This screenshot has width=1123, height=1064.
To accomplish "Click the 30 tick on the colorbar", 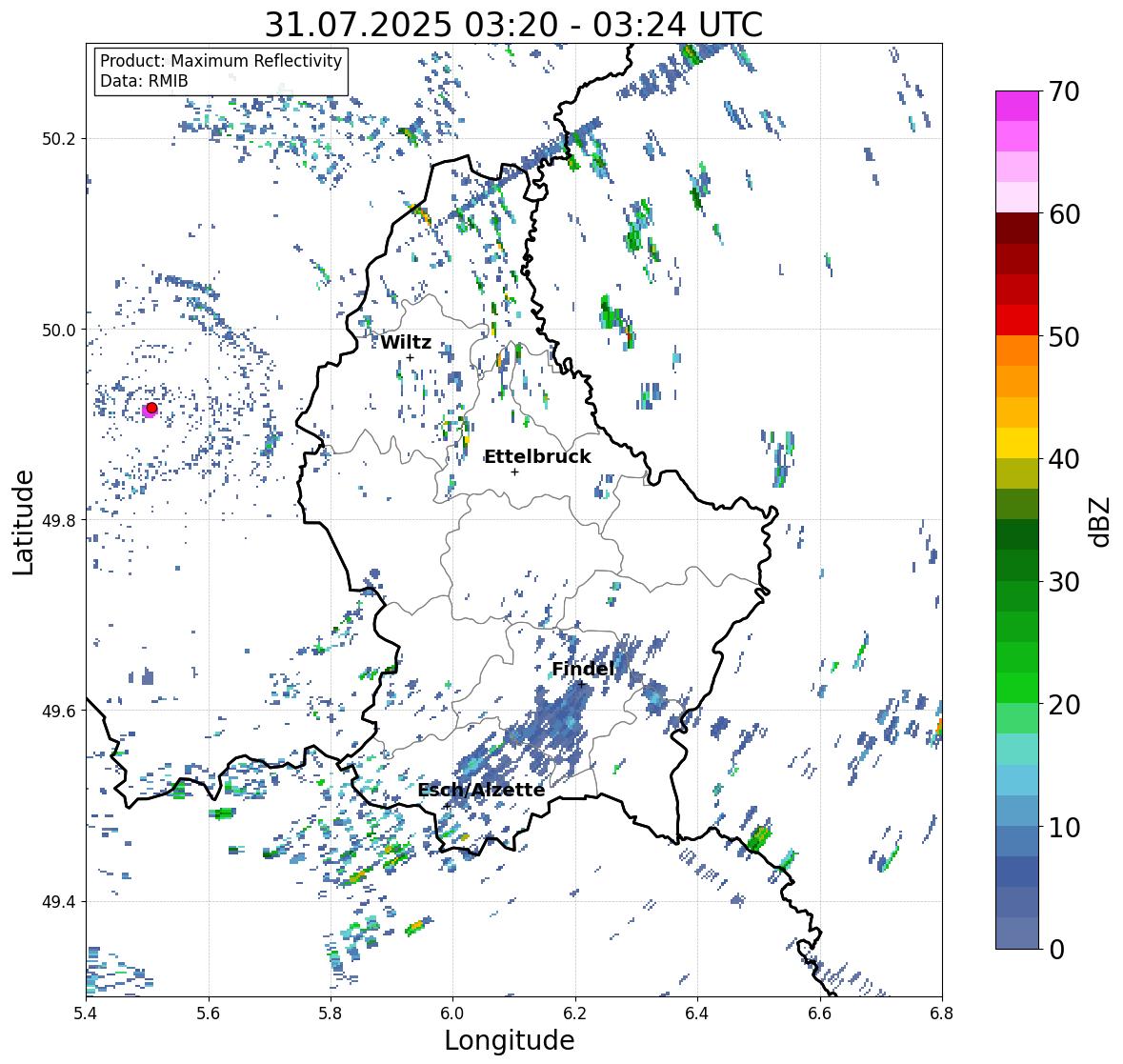I will 1064,582.
